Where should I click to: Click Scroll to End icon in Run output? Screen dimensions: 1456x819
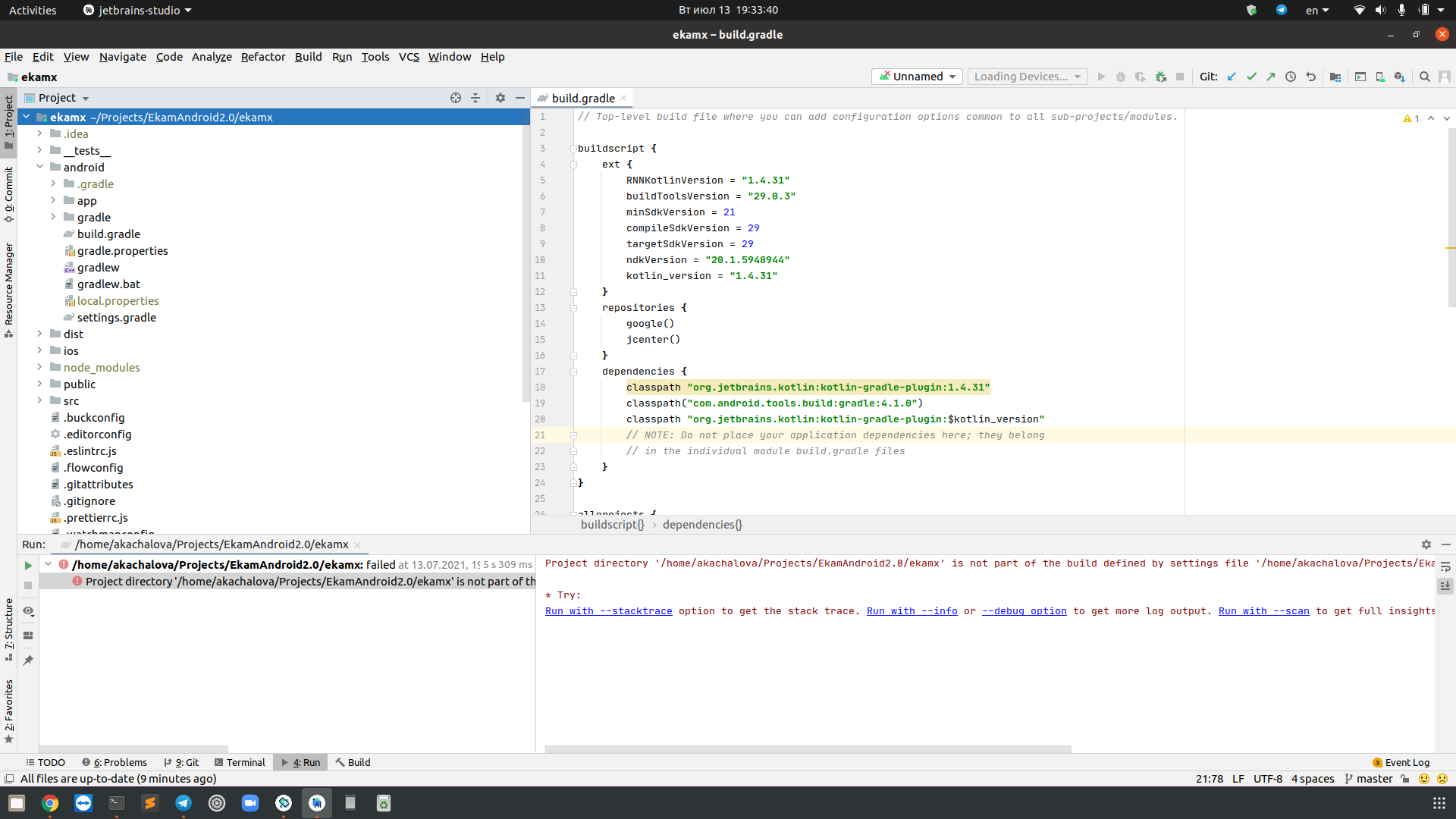point(1445,585)
